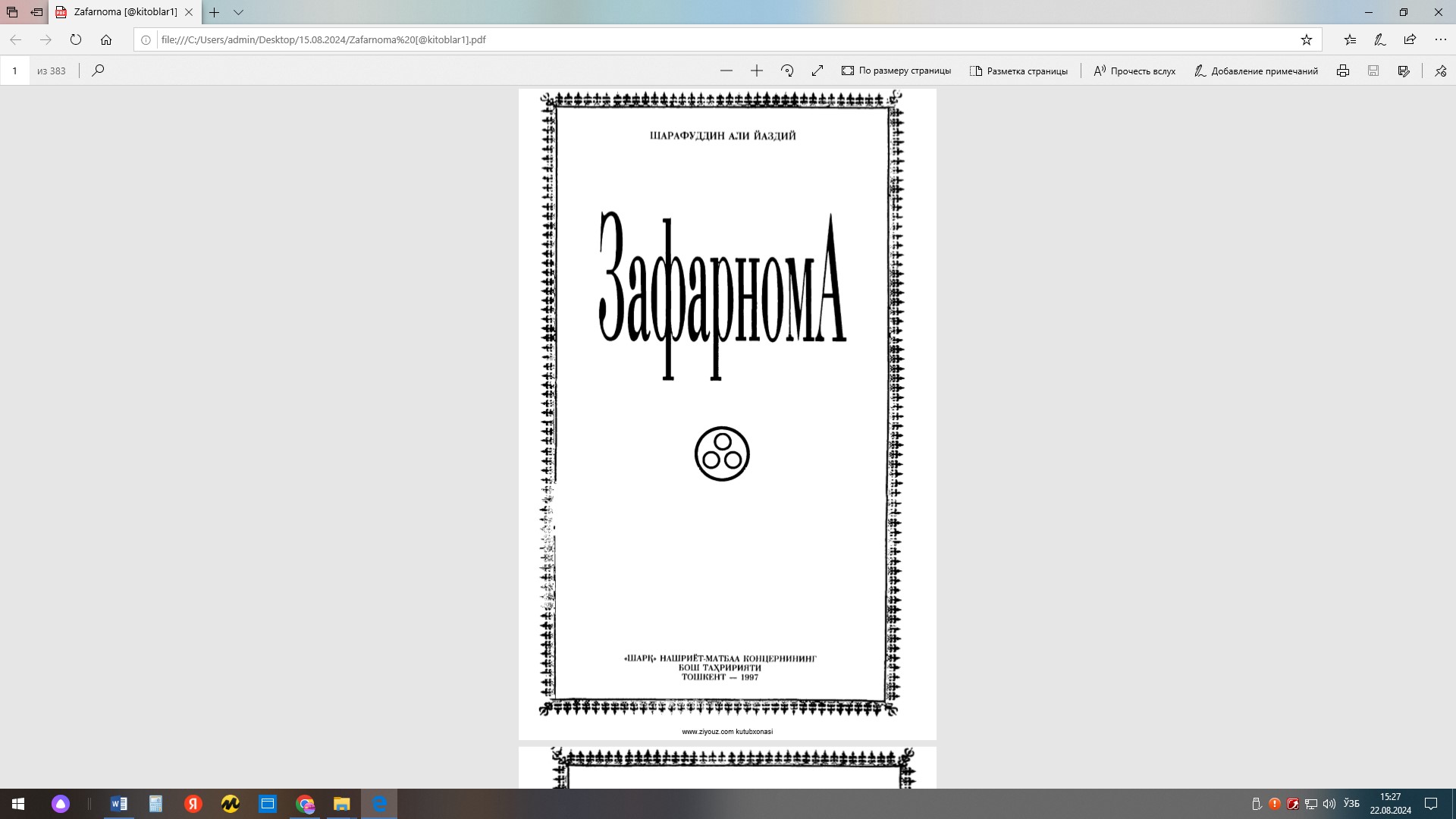Click the network icon in system tray
The height and width of the screenshot is (819, 1456).
click(x=1311, y=804)
